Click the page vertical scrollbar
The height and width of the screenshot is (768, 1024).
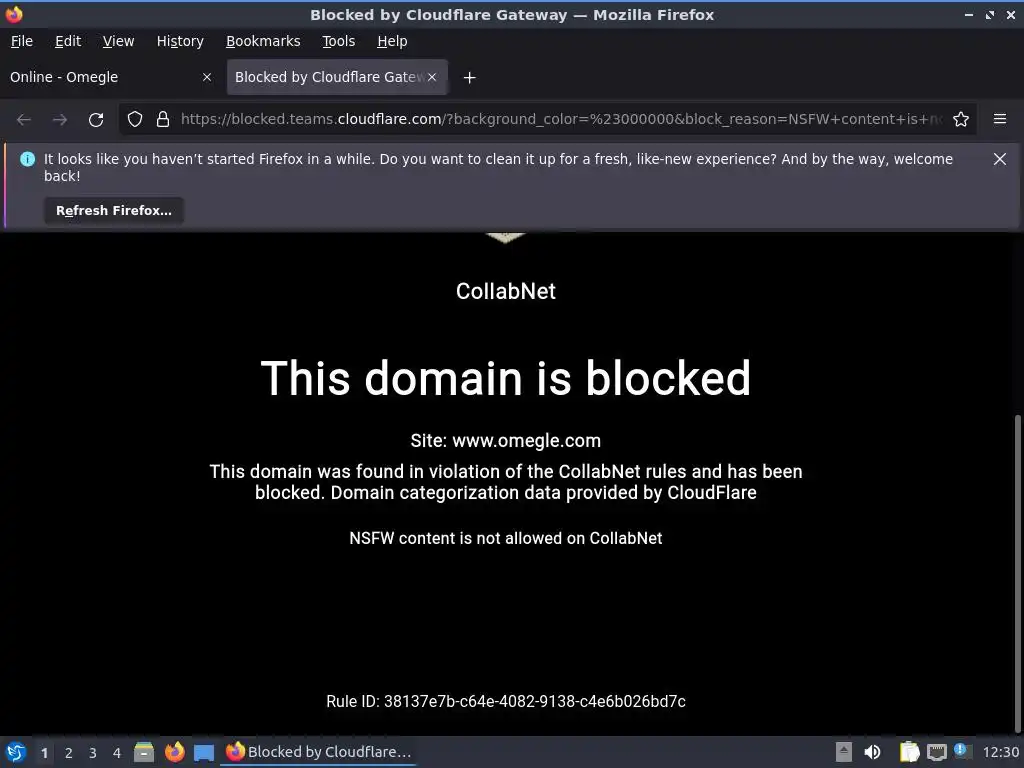coord(1017,573)
